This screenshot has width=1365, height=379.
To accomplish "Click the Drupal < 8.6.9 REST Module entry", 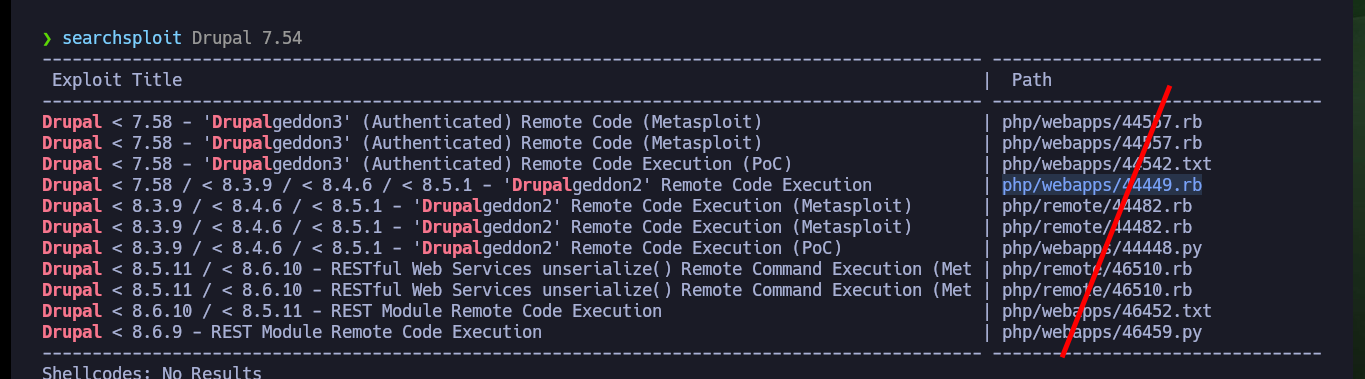I will tap(292, 332).
